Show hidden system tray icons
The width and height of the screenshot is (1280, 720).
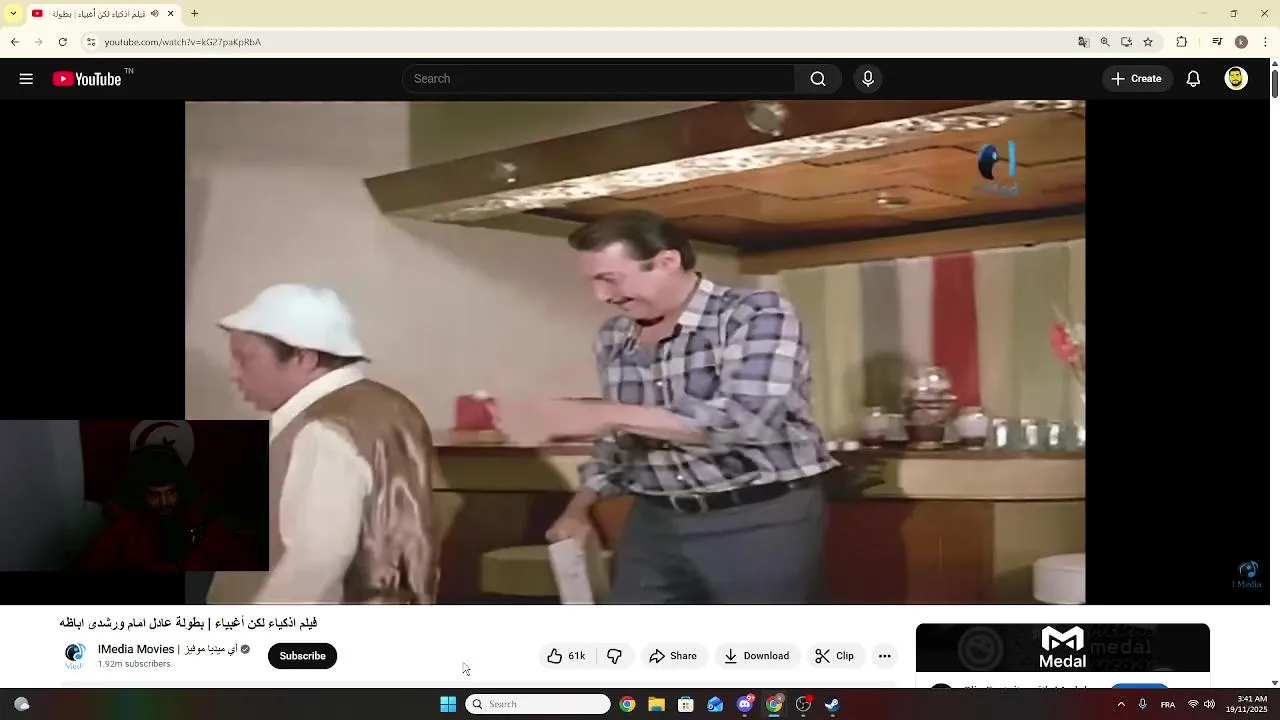[1121, 704]
